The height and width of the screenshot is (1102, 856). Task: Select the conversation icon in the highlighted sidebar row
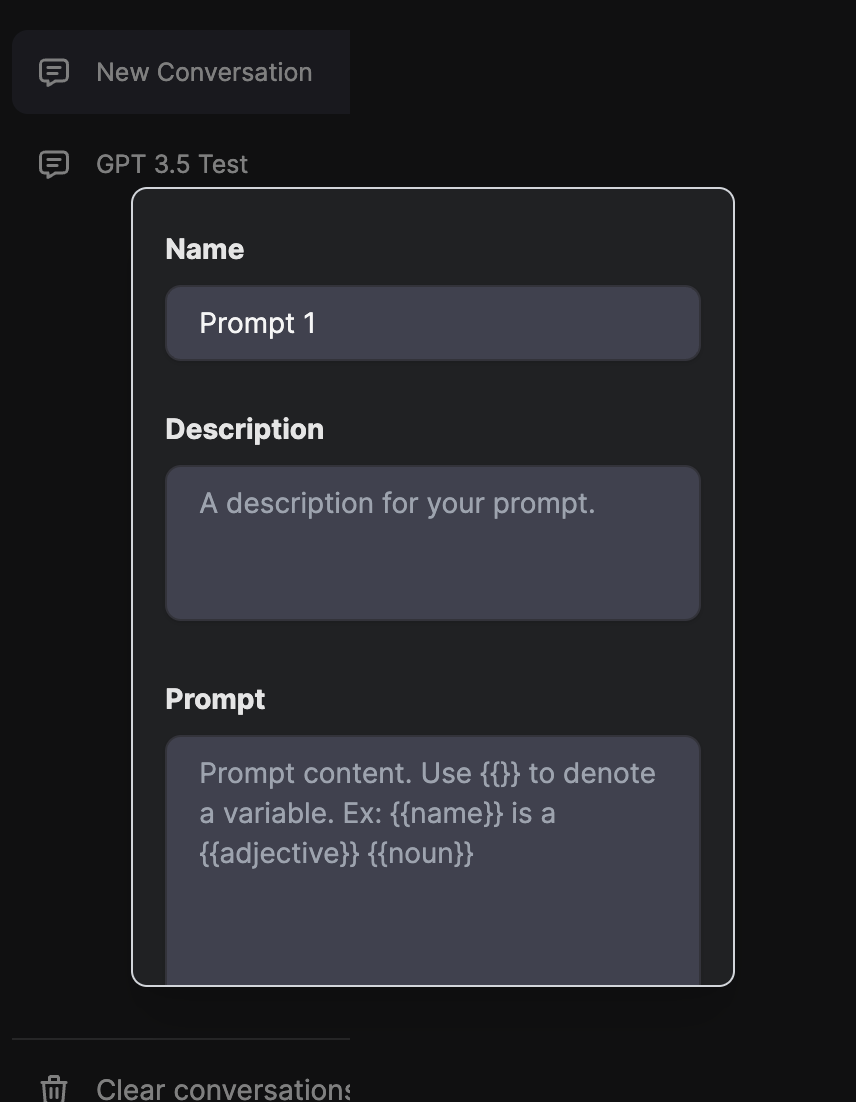(53, 71)
